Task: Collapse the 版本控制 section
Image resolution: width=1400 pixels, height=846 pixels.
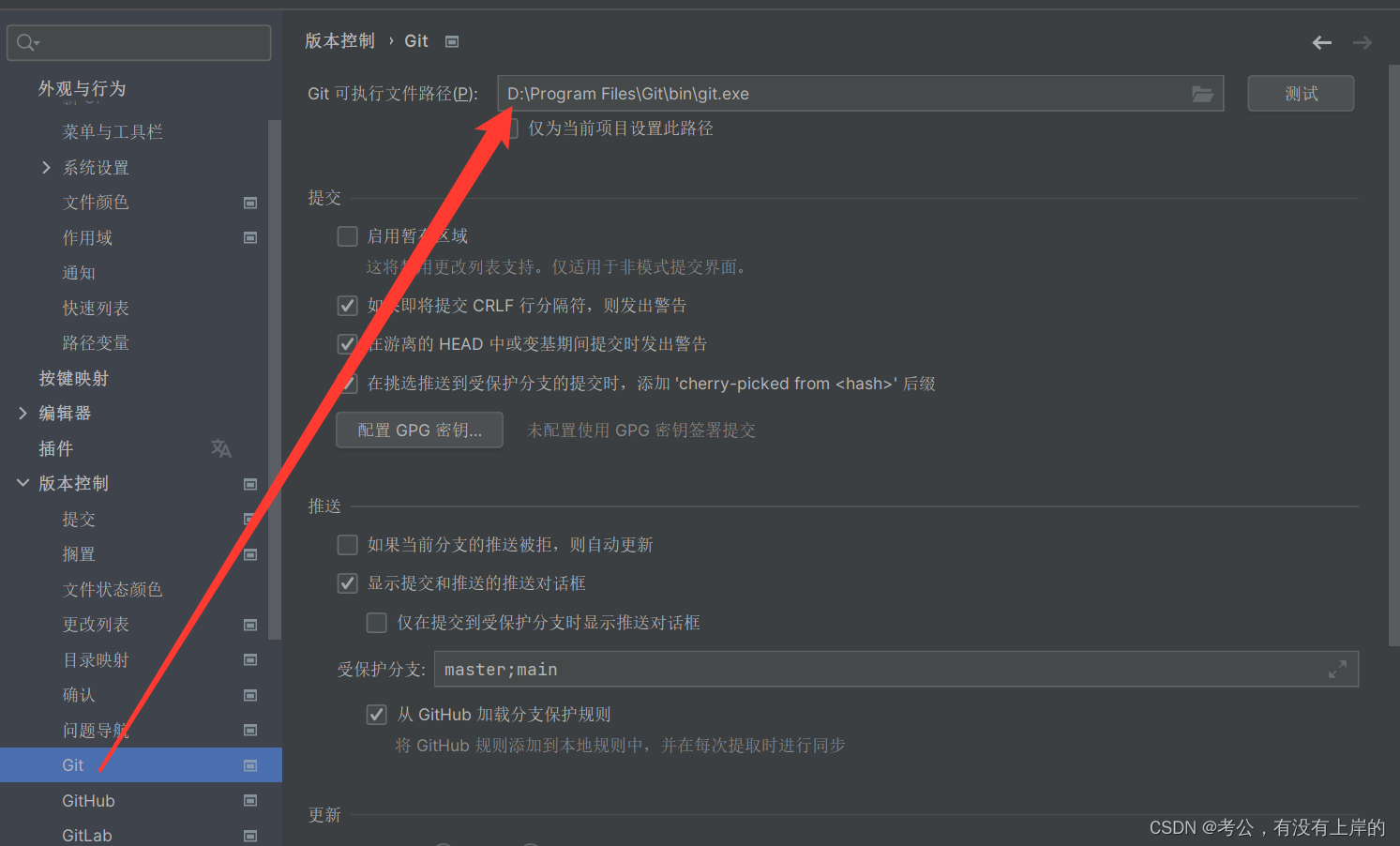Action: [x=23, y=483]
